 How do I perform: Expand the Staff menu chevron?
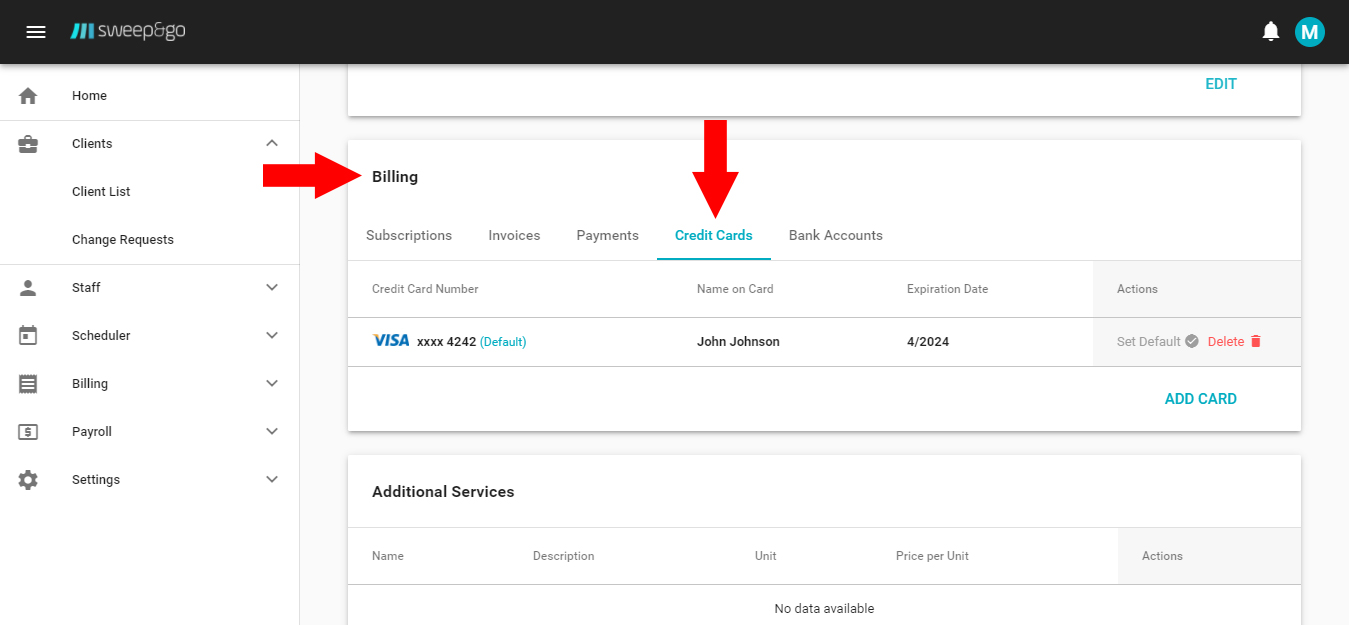tap(272, 288)
